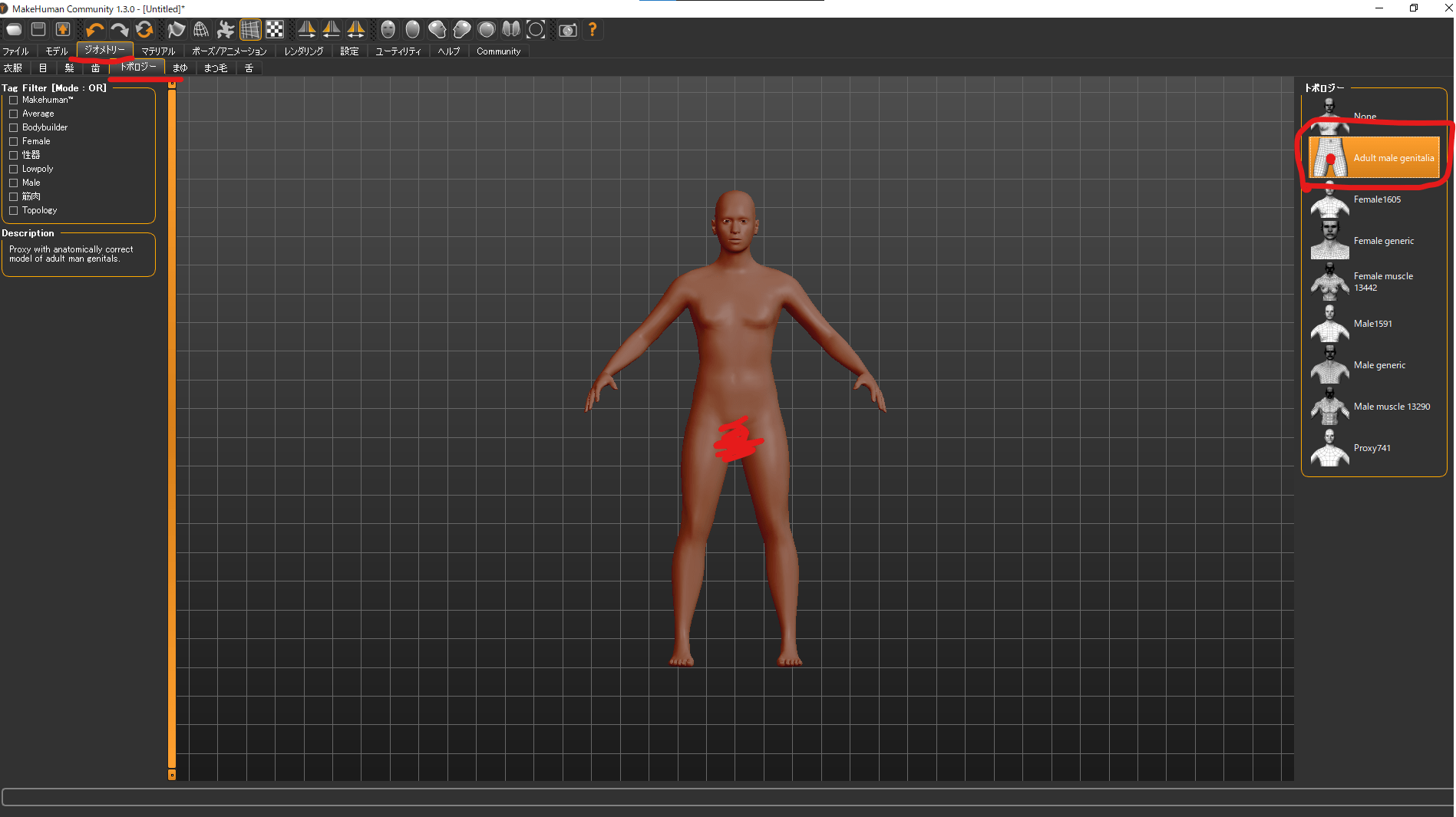This screenshot has width=1456, height=817.
Task: Switch to the マテリアル tab
Action: coord(158,51)
